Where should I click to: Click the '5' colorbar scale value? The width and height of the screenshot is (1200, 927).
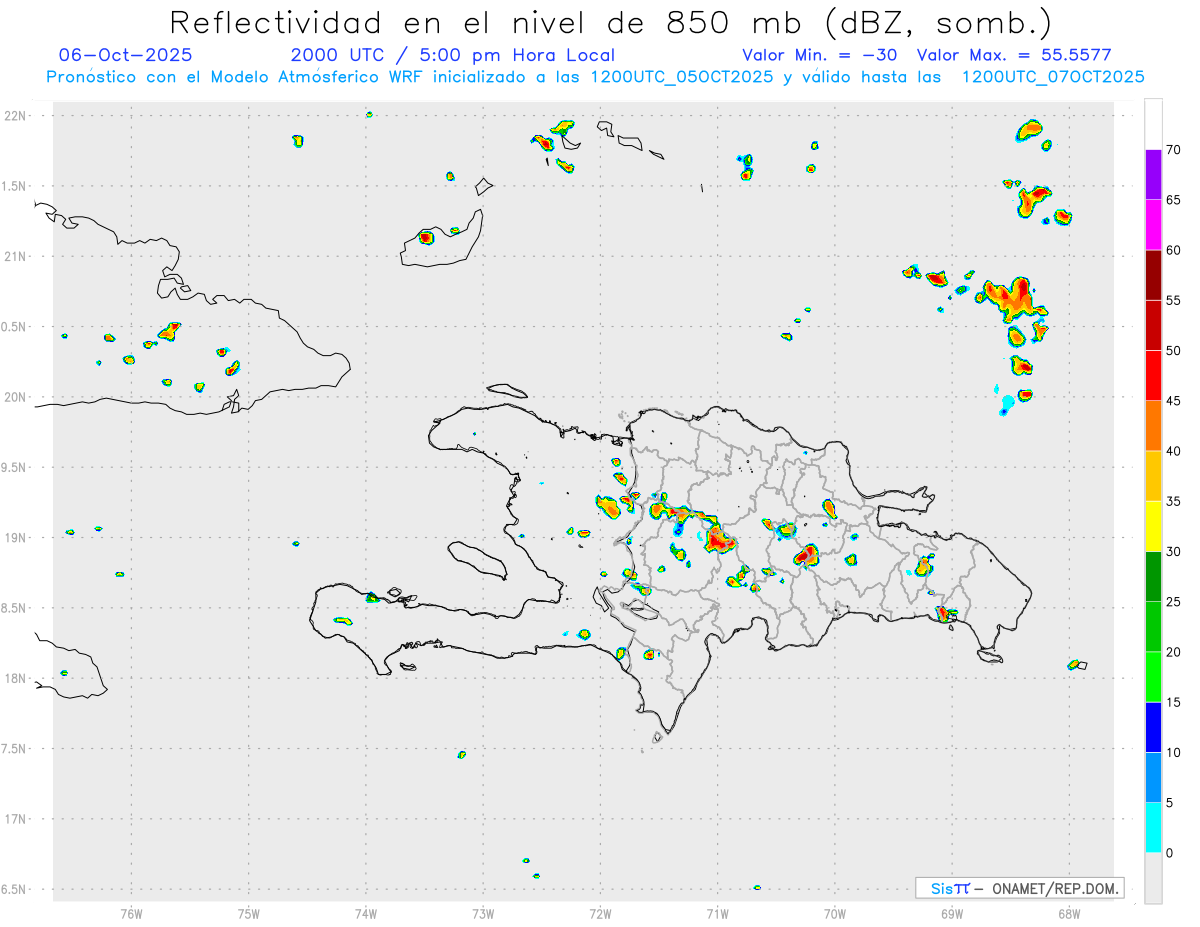tap(1169, 803)
